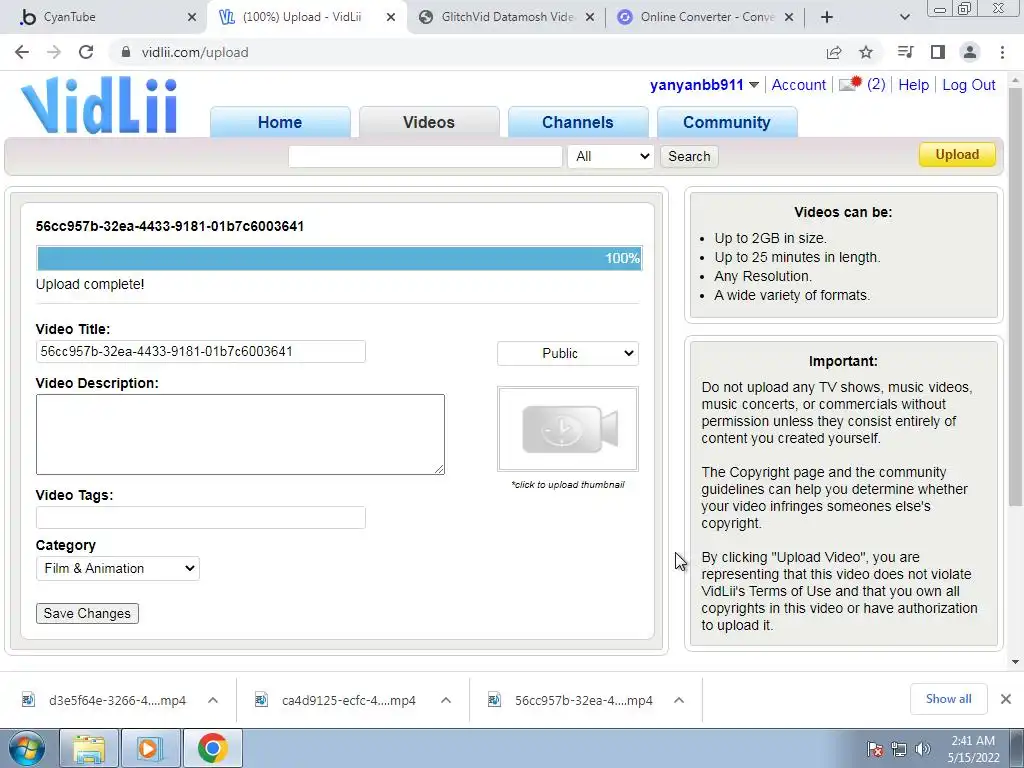Viewport: 1024px width, 768px height.
Task: Open the (2) inbox messages link
Action: click(876, 84)
